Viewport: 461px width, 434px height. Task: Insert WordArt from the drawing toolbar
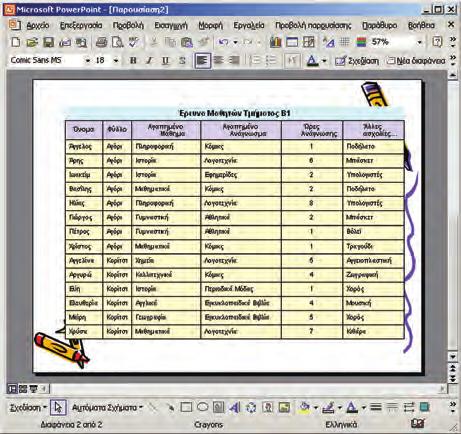coord(235,407)
